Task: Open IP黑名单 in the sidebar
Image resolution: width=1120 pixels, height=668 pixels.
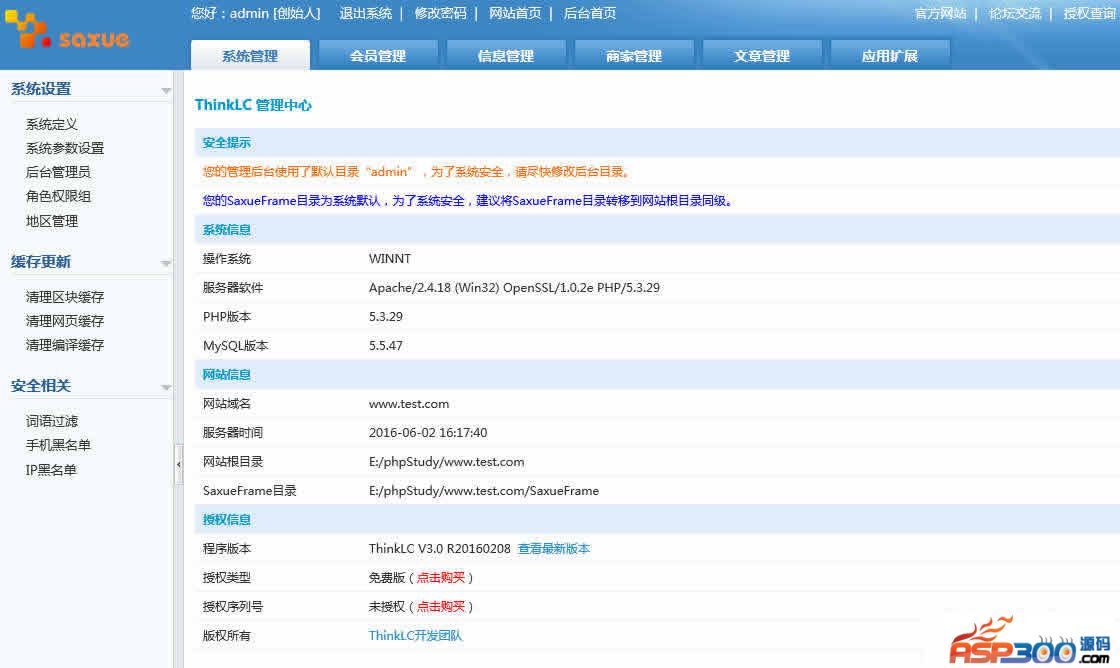Action: pyautogui.click(x=51, y=470)
